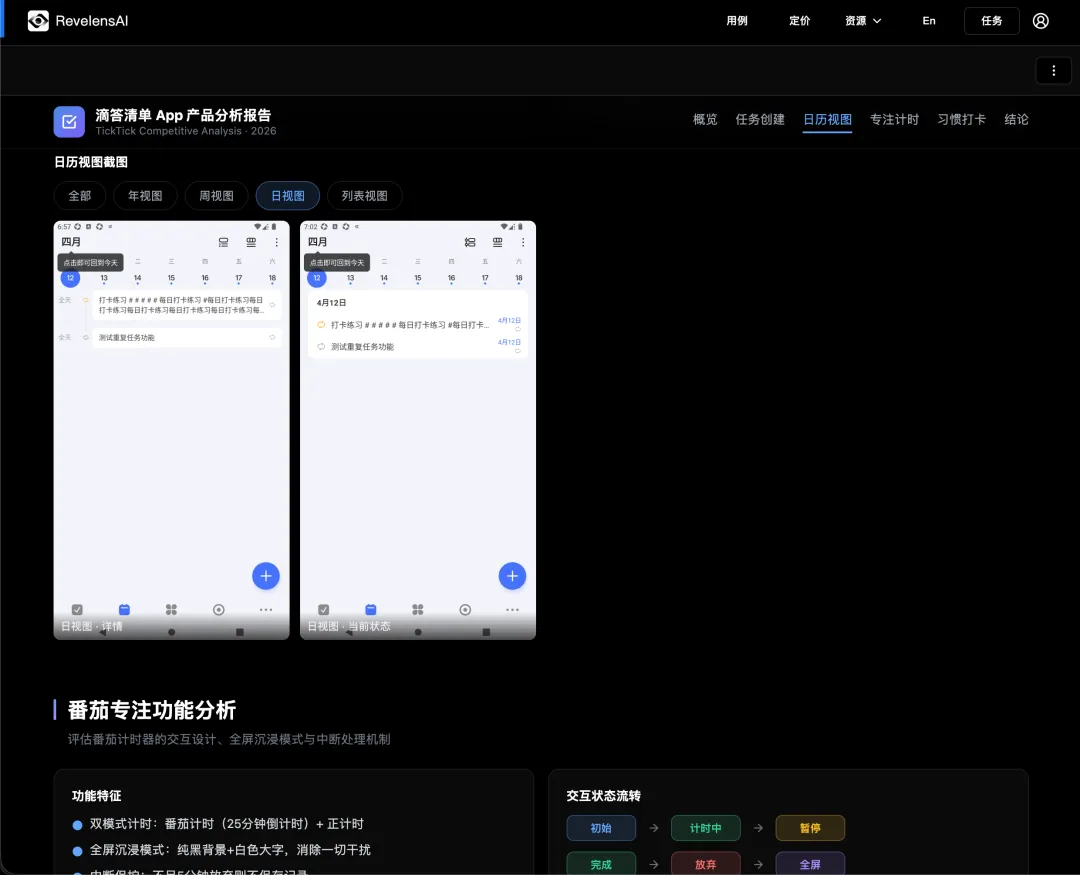Click the bottom-bar three dots in 当前状态 screenshot
The height and width of the screenshot is (875, 1080).
coord(512,610)
